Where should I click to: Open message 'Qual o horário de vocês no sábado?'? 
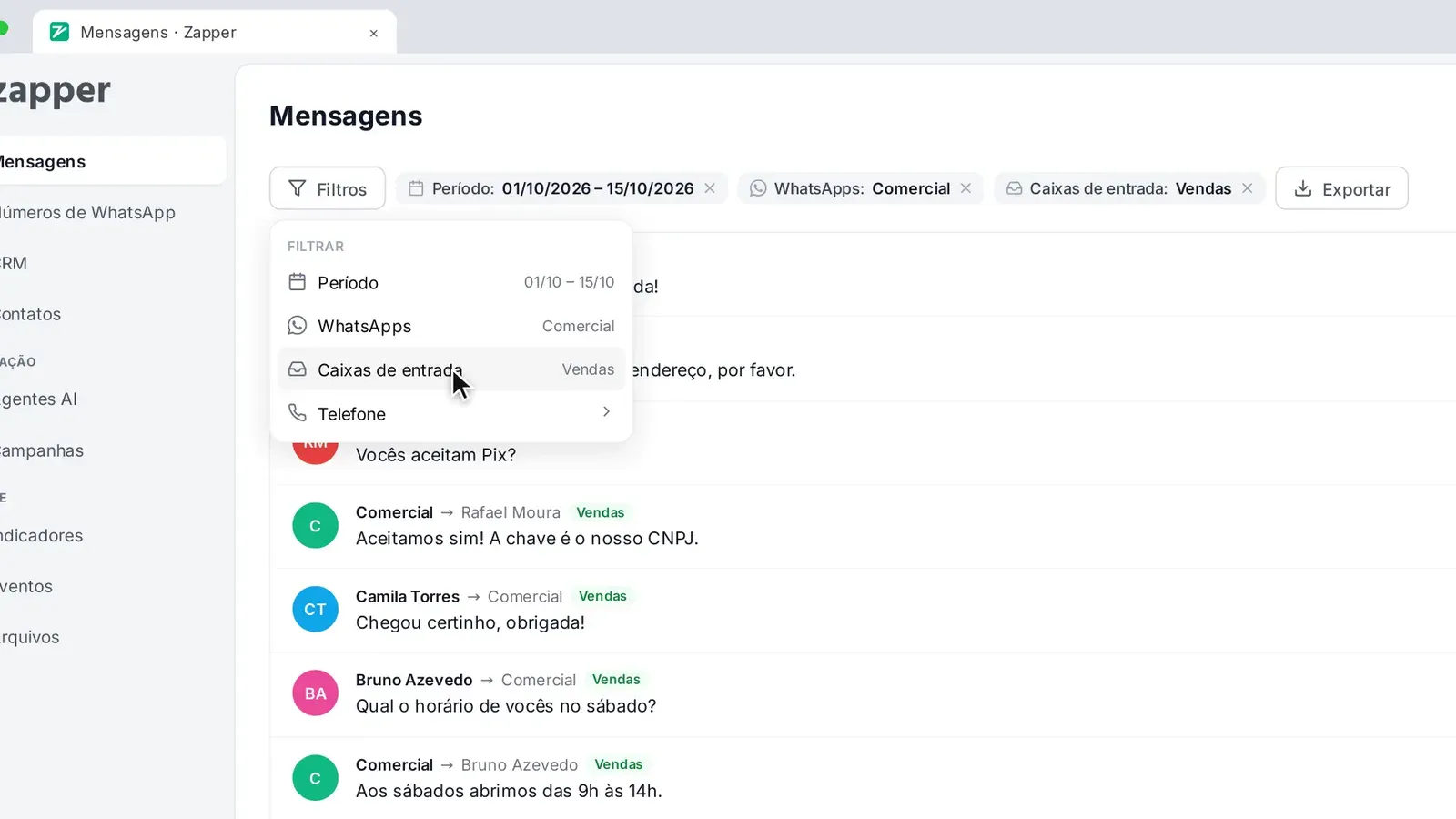point(506,706)
